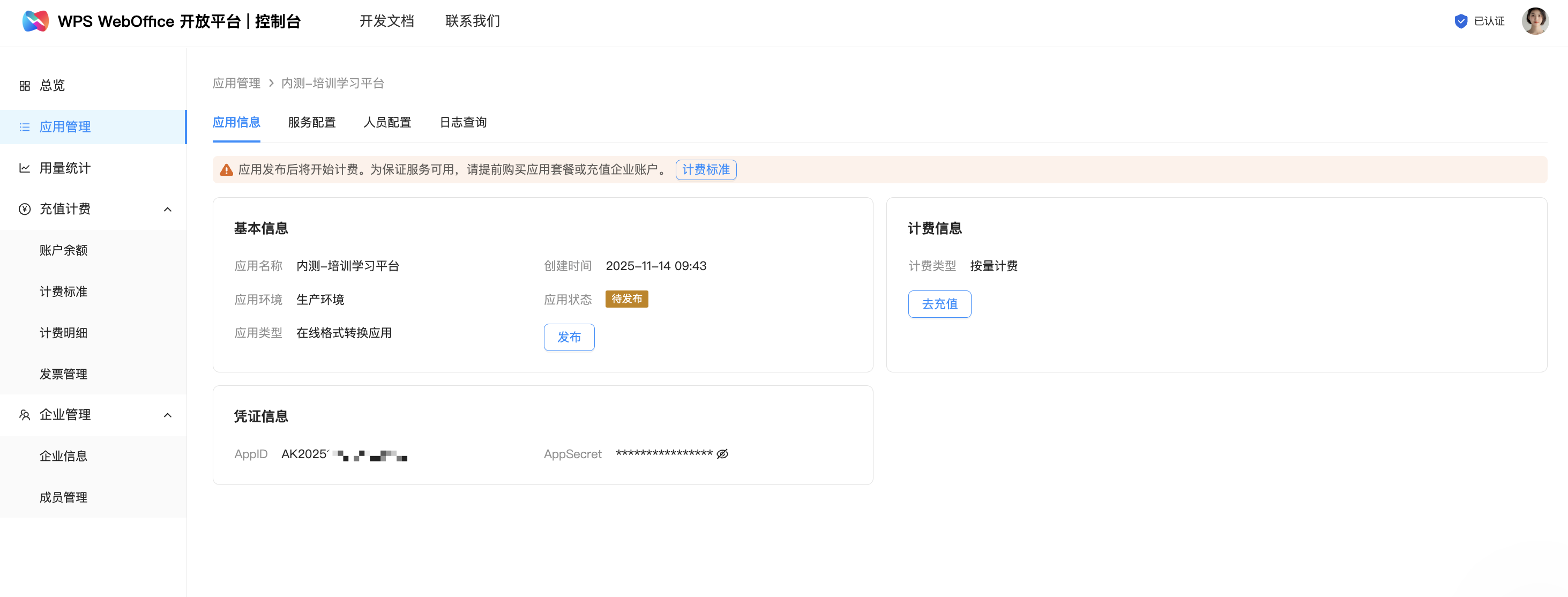Reveal the hidden AppSecret value
This screenshot has height=597, width=1568.
coord(722,453)
